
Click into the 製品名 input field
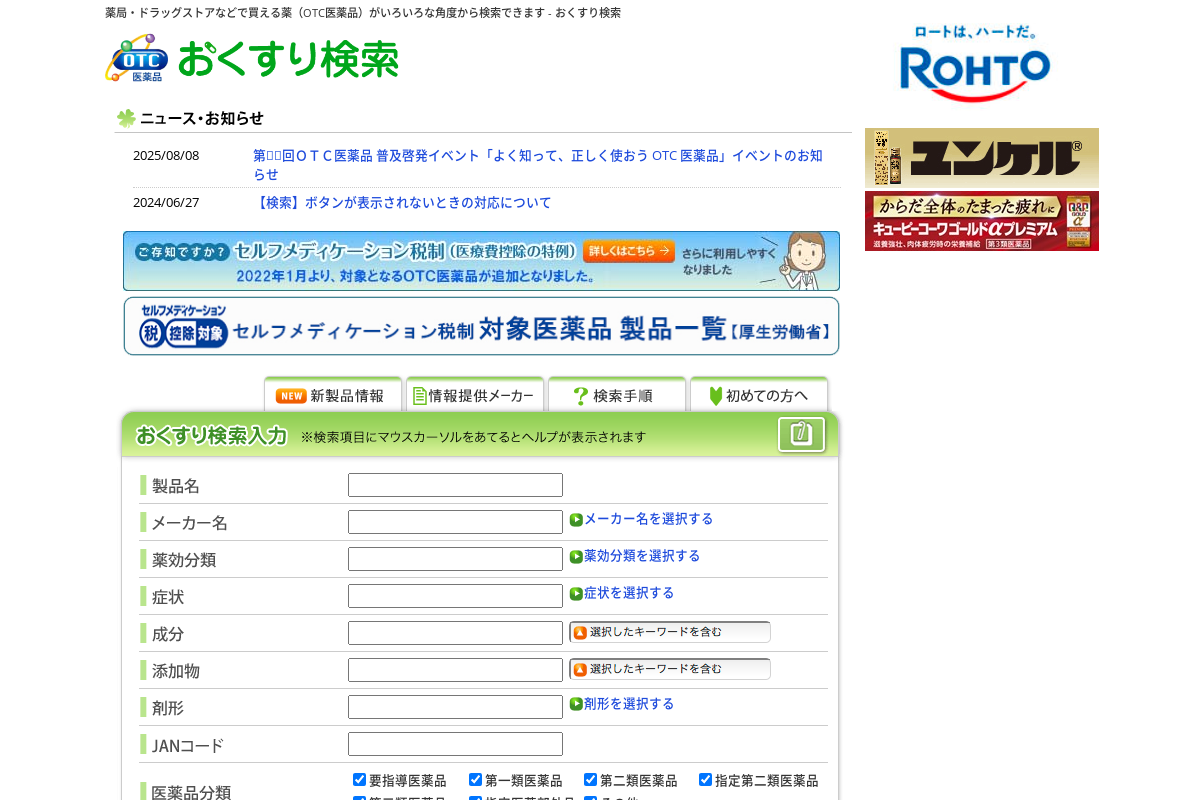(455, 485)
